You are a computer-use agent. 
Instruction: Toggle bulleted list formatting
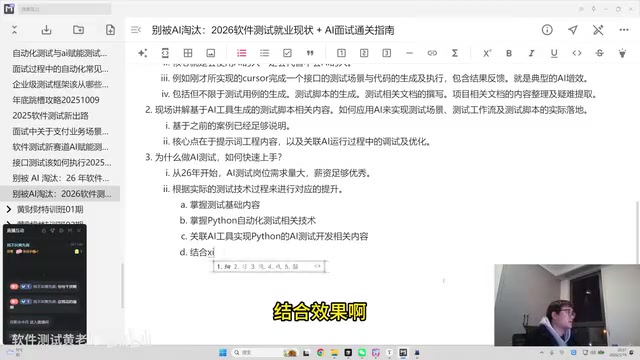pos(264,53)
